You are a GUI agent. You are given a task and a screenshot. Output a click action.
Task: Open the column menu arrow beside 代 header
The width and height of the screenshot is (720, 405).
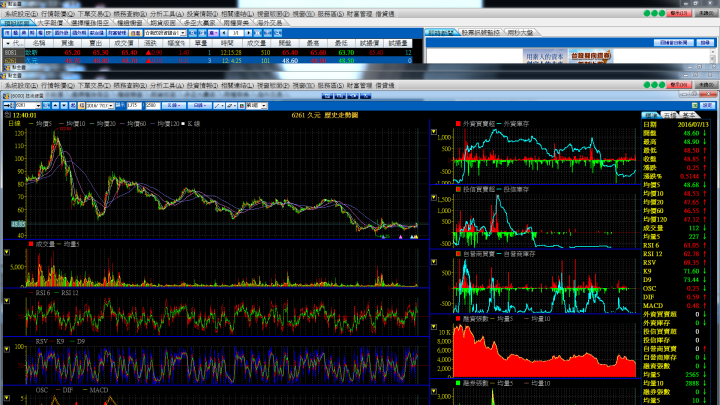tap(8, 43)
